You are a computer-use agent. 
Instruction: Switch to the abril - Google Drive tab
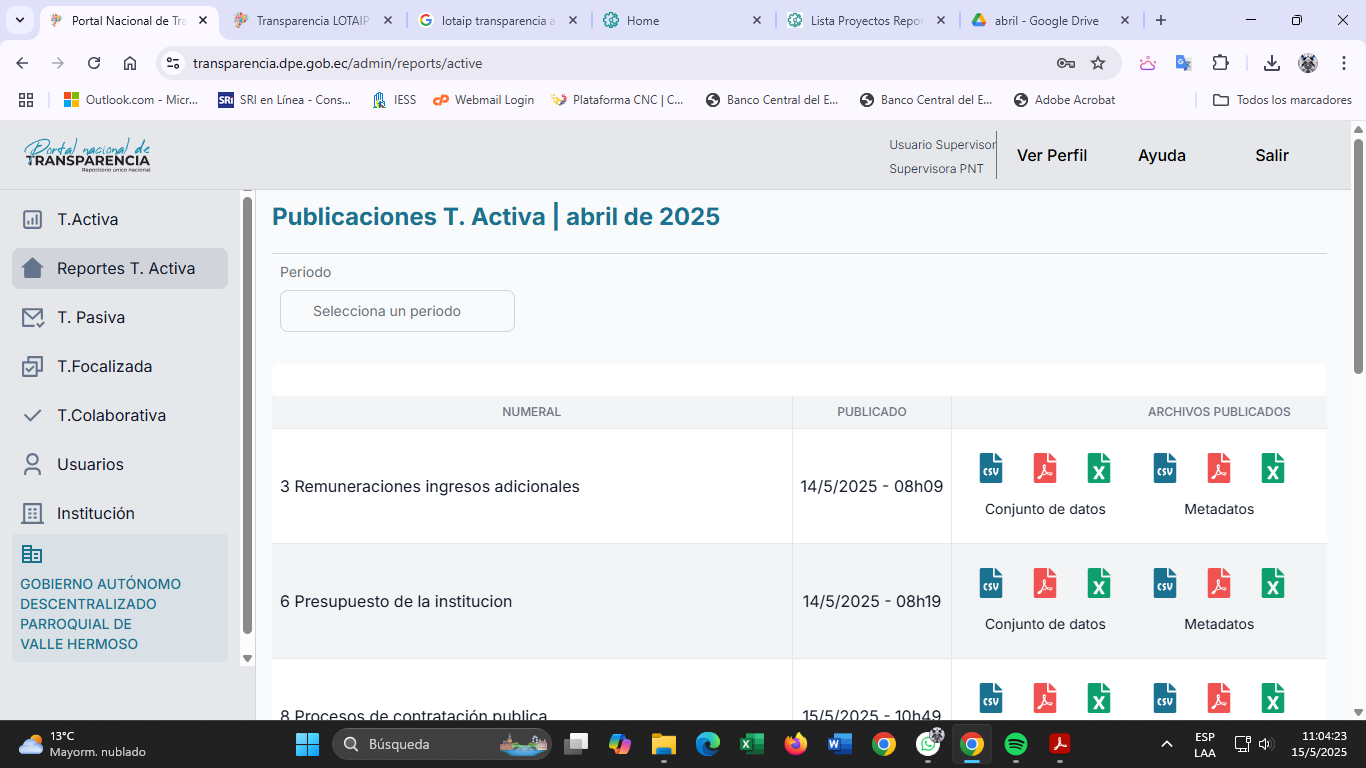pos(1045,20)
